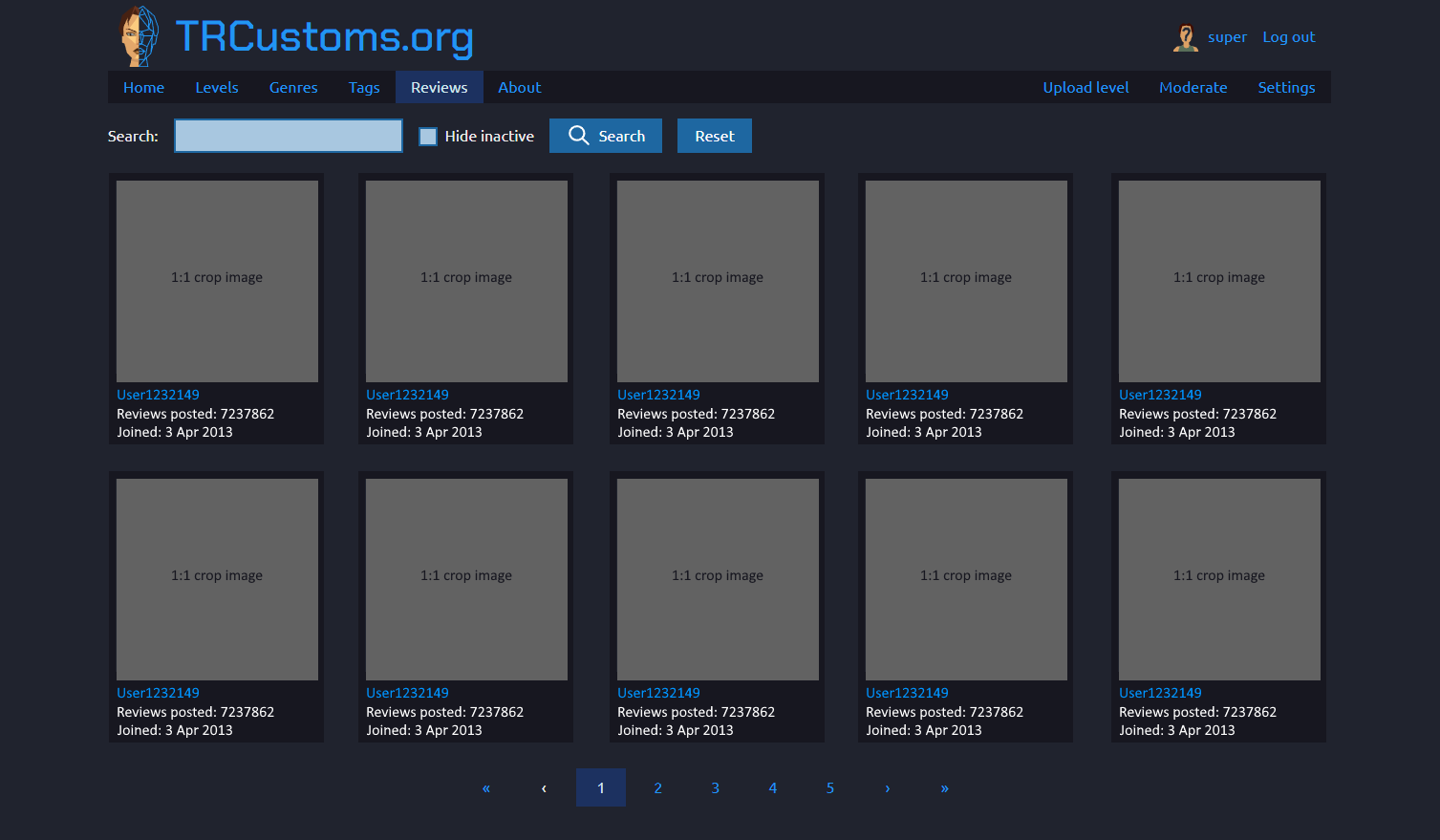
Task: Reset the search filters
Action: coord(714,135)
